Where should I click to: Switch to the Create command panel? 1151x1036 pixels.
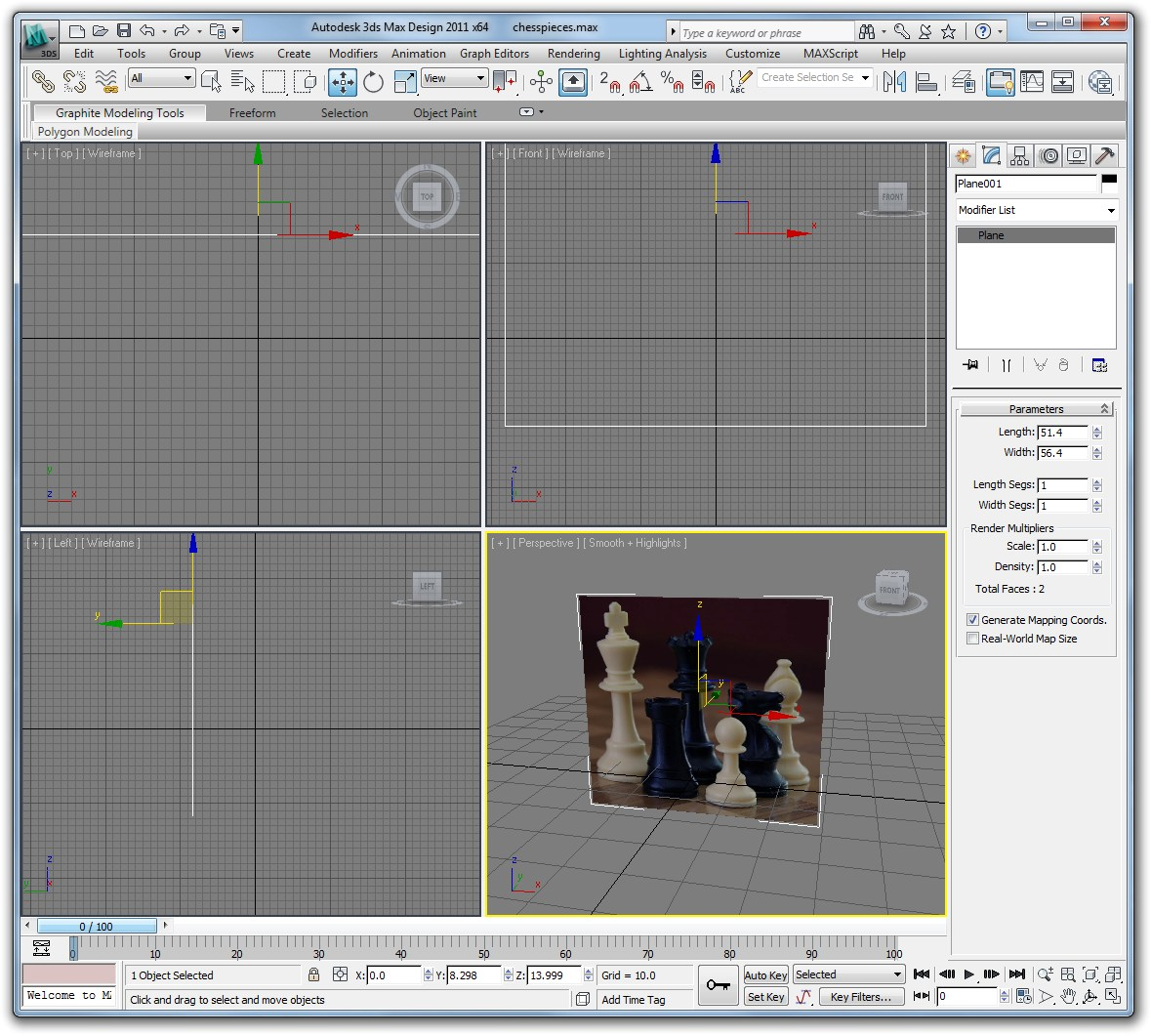963,156
